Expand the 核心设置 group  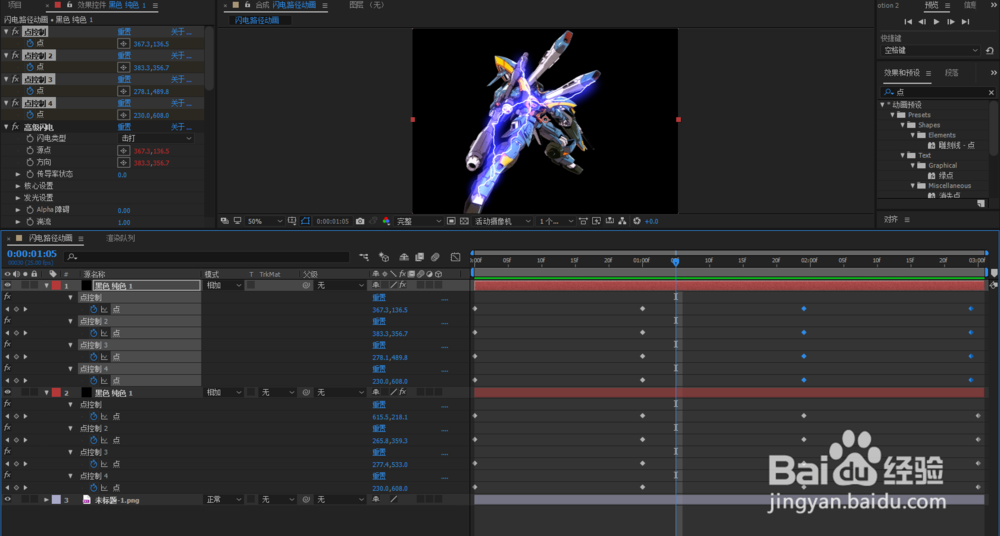click(x=18, y=186)
